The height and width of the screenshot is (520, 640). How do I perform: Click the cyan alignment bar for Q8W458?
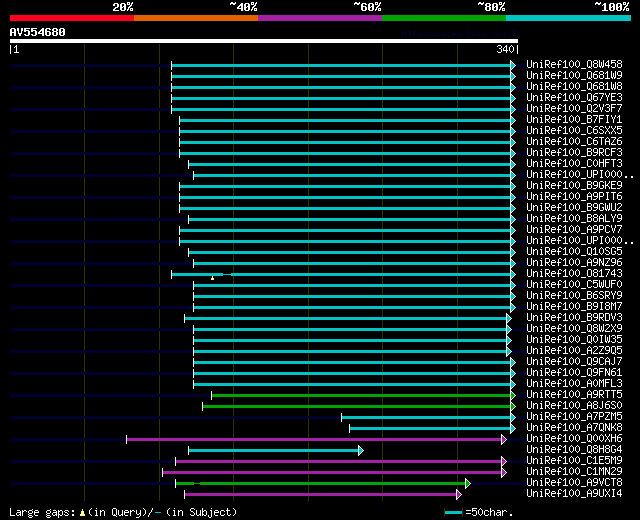coord(341,65)
